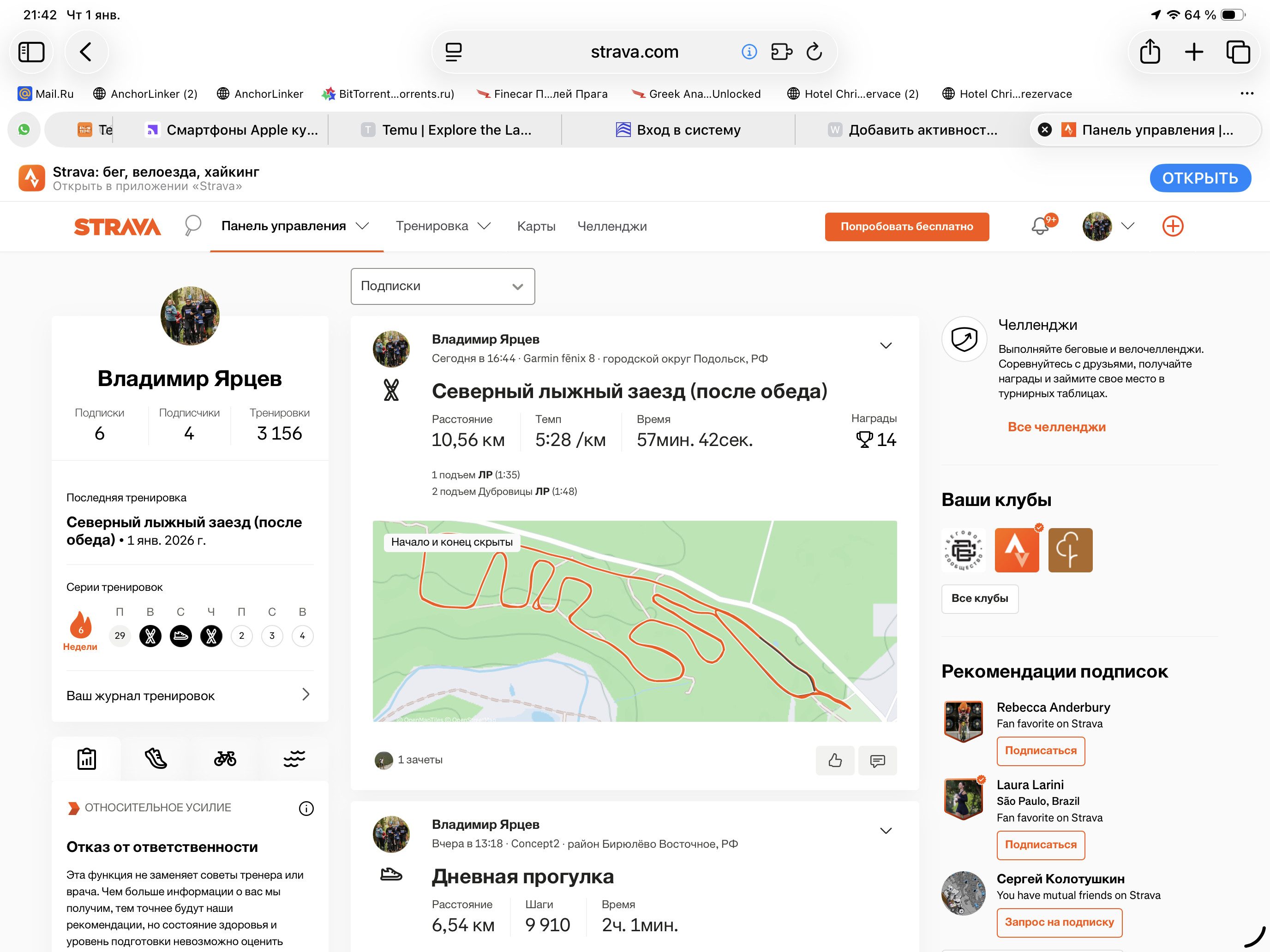Open the WhatsApp pinned tab
Image resolution: width=1270 pixels, height=952 pixels.
[x=24, y=130]
